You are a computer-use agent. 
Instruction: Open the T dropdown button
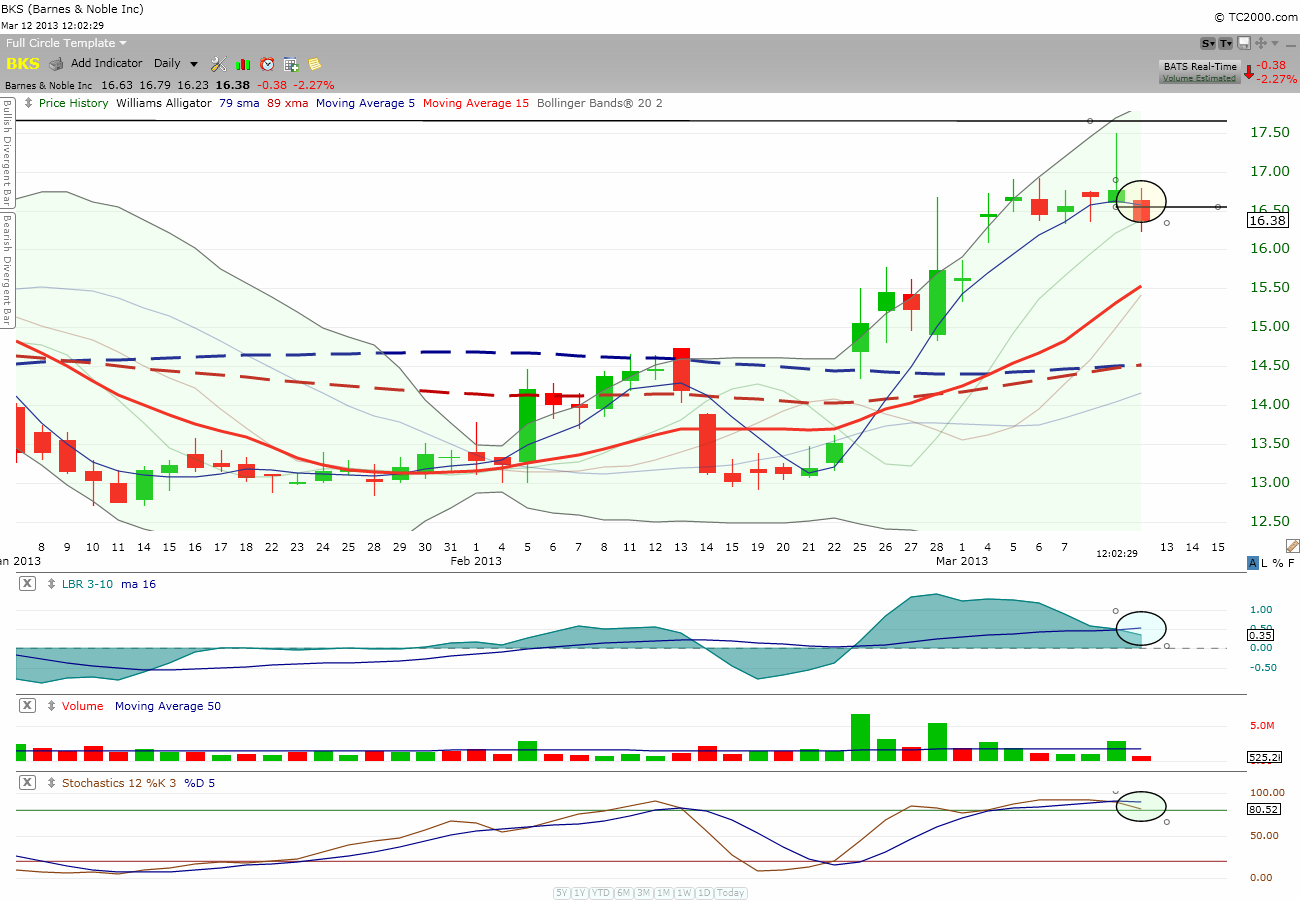tap(1226, 43)
